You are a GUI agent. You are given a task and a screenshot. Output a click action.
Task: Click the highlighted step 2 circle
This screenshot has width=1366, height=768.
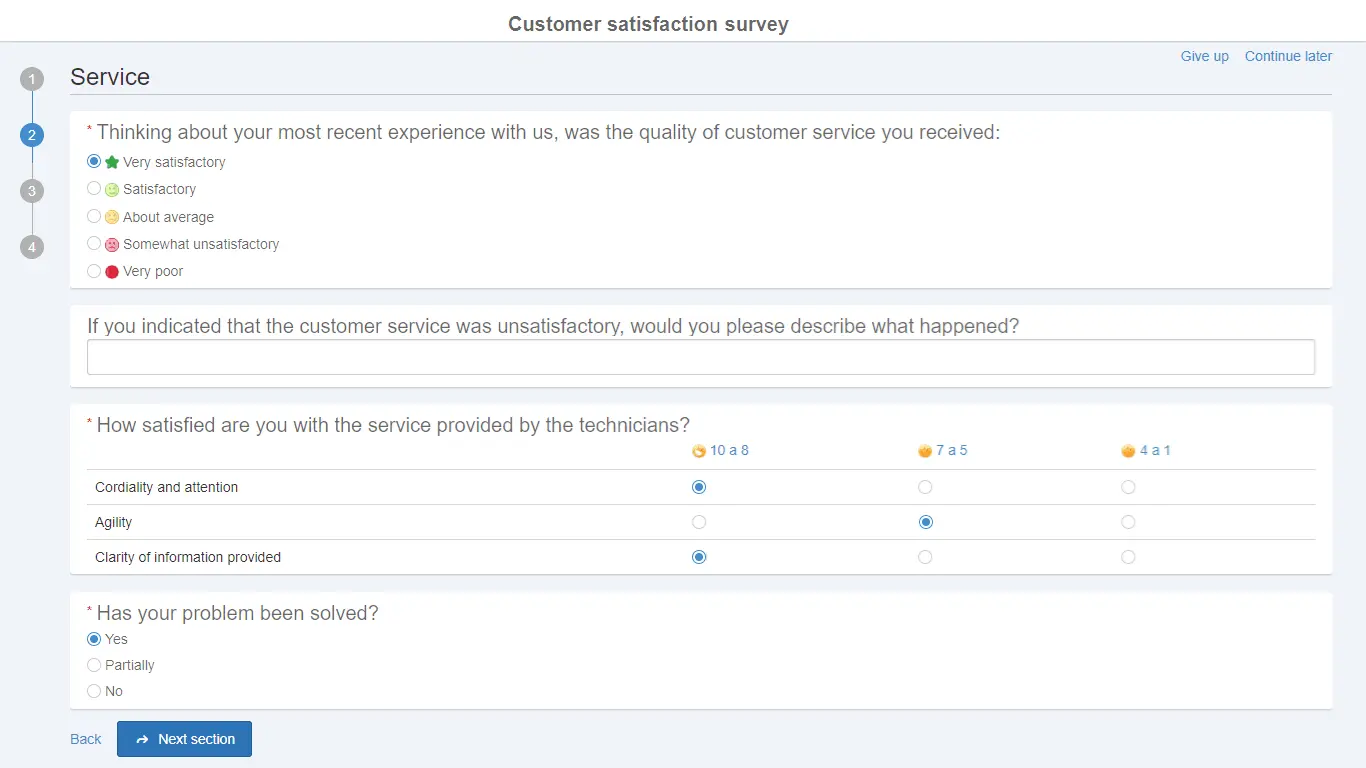tap(31, 134)
